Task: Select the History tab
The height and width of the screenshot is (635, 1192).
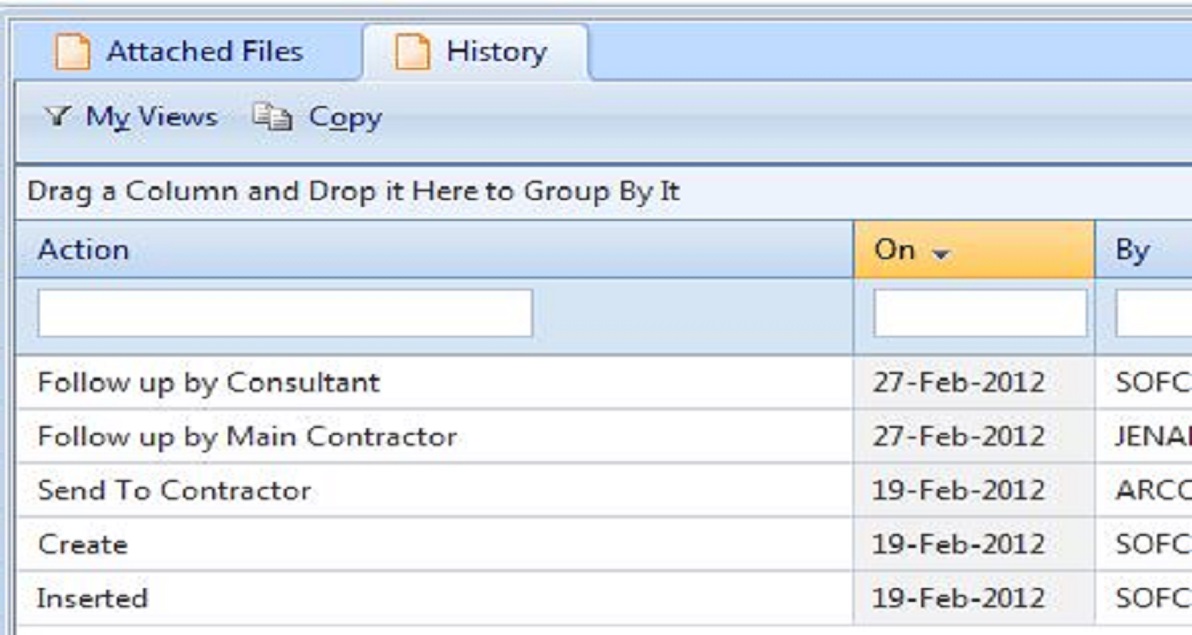Action: point(496,51)
